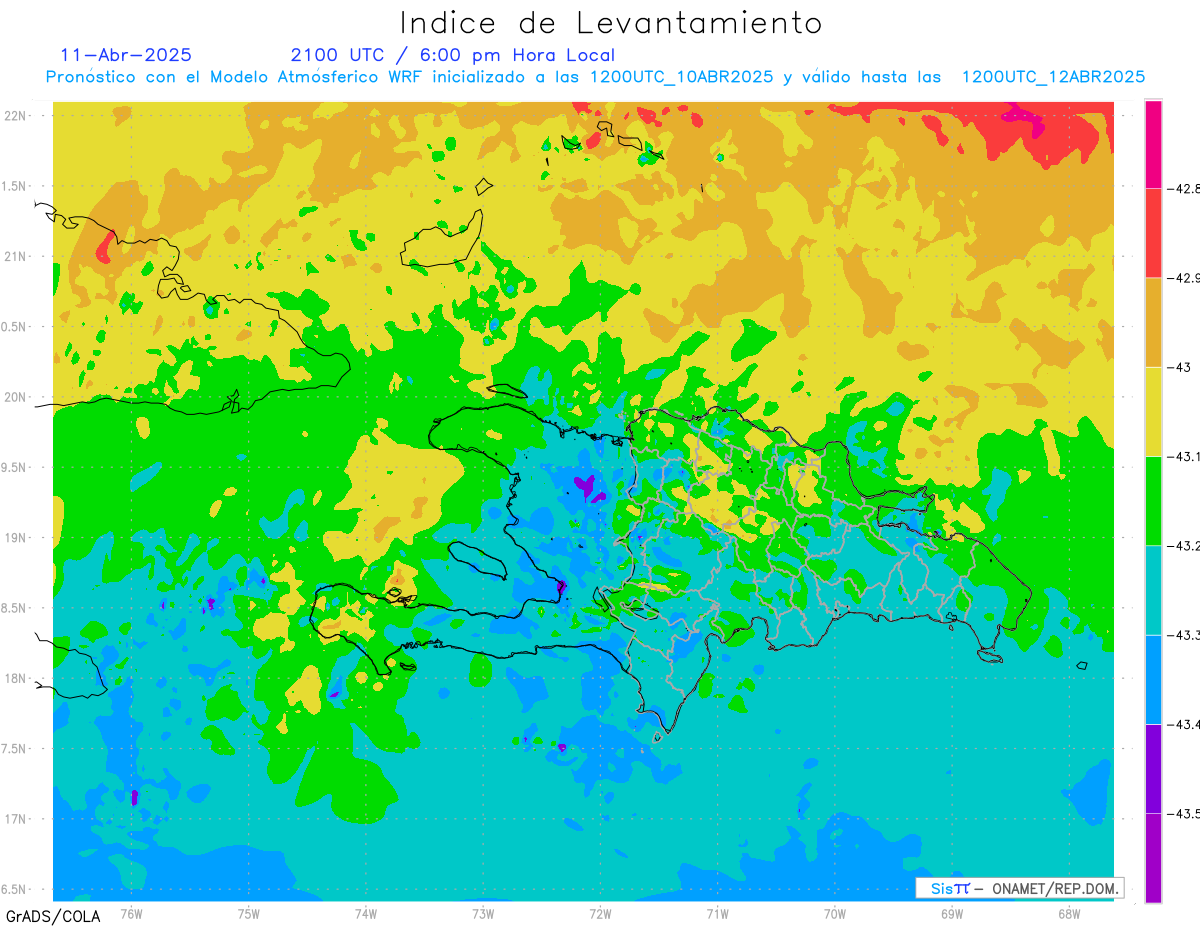This screenshot has height=927, width=1200.
Task: Select the yellow legend swatch above -43.1
Action: click(x=1153, y=411)
